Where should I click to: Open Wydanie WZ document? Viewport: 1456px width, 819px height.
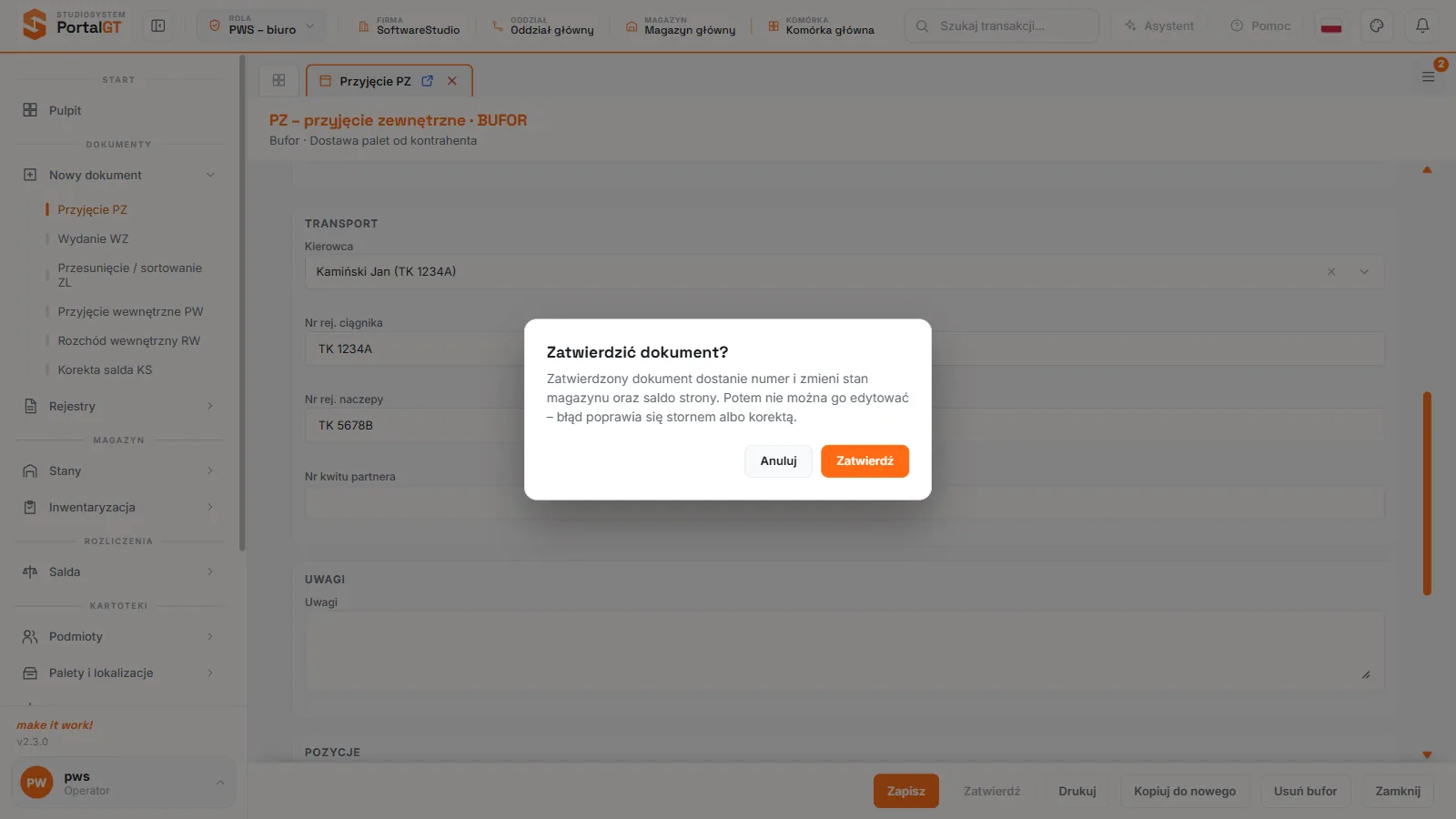click(x=93, y=238)
